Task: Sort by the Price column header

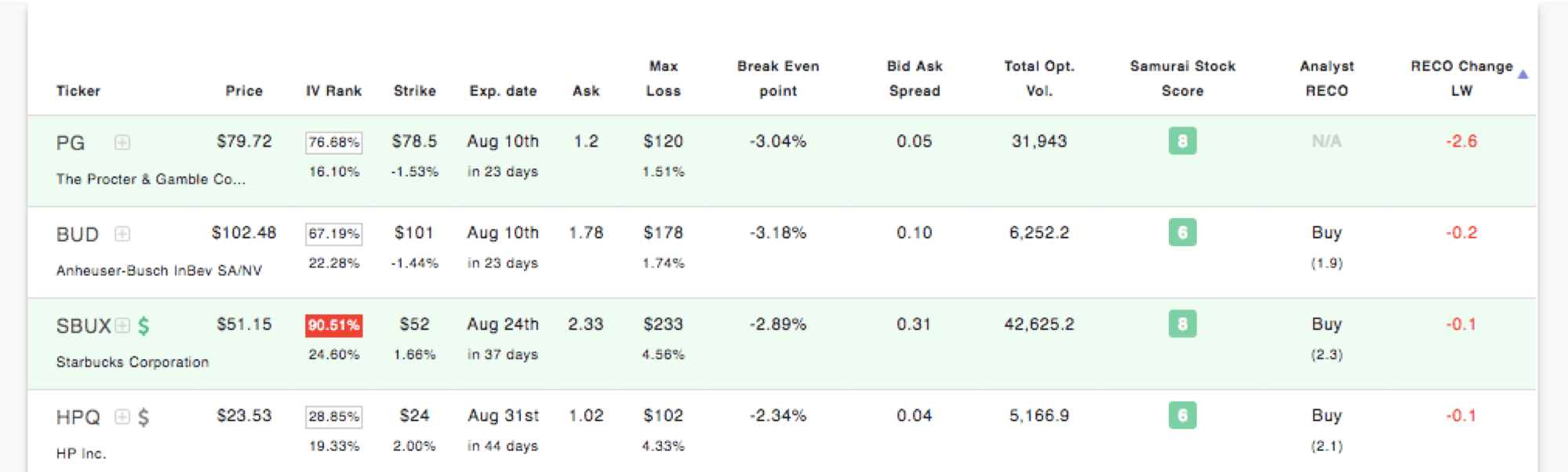Action: (244, 91)
